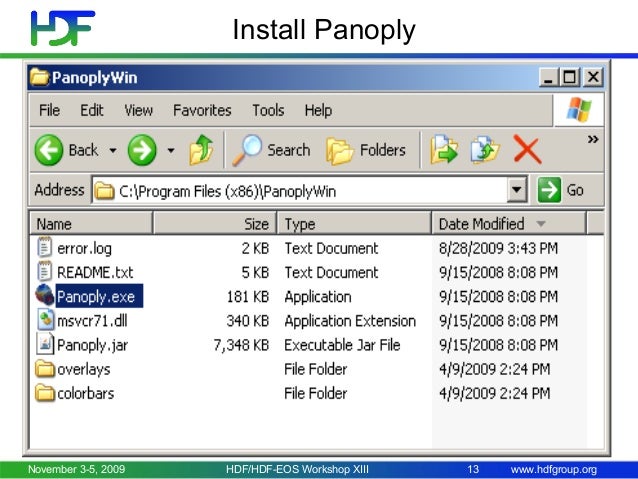This screenshot has height=479, width=638.
Task: Minimize the PanoplyWin window
Action: [x=549, y=77]
